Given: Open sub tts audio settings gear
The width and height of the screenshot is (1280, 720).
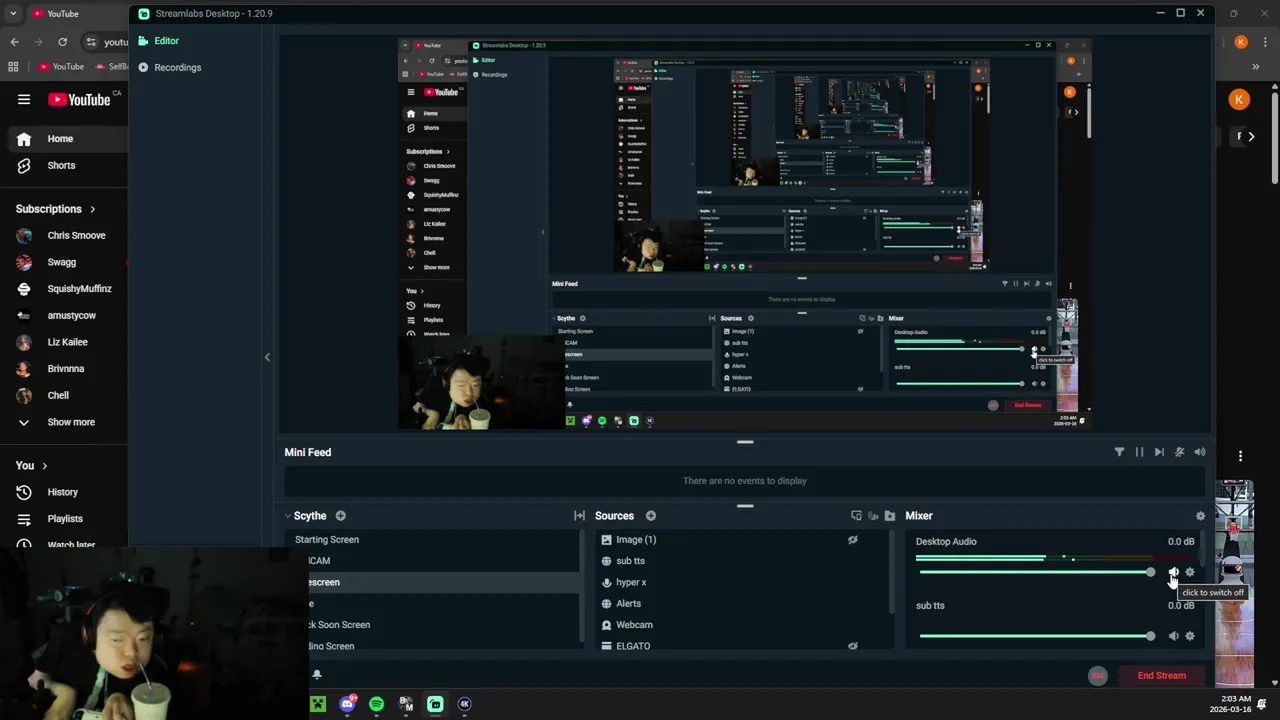Looking at the screenshot, I should [1189, 636].
